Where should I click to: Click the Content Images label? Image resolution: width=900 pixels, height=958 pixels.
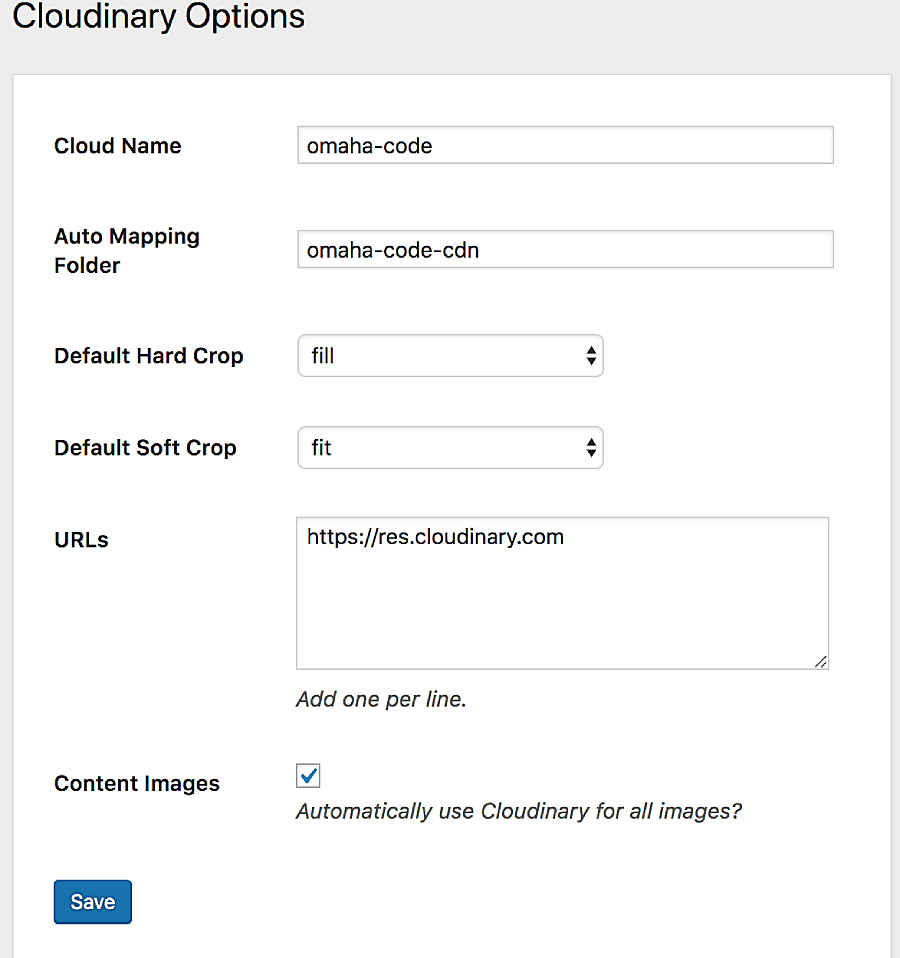pos(137,783)
